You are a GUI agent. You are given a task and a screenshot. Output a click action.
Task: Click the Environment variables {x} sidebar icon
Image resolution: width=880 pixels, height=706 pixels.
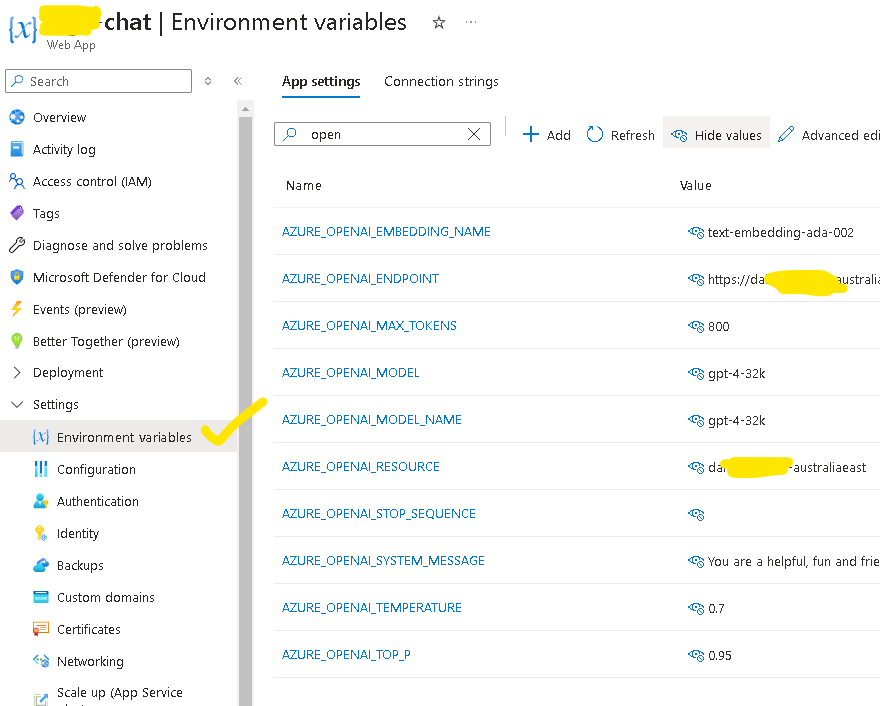point(41,437)
